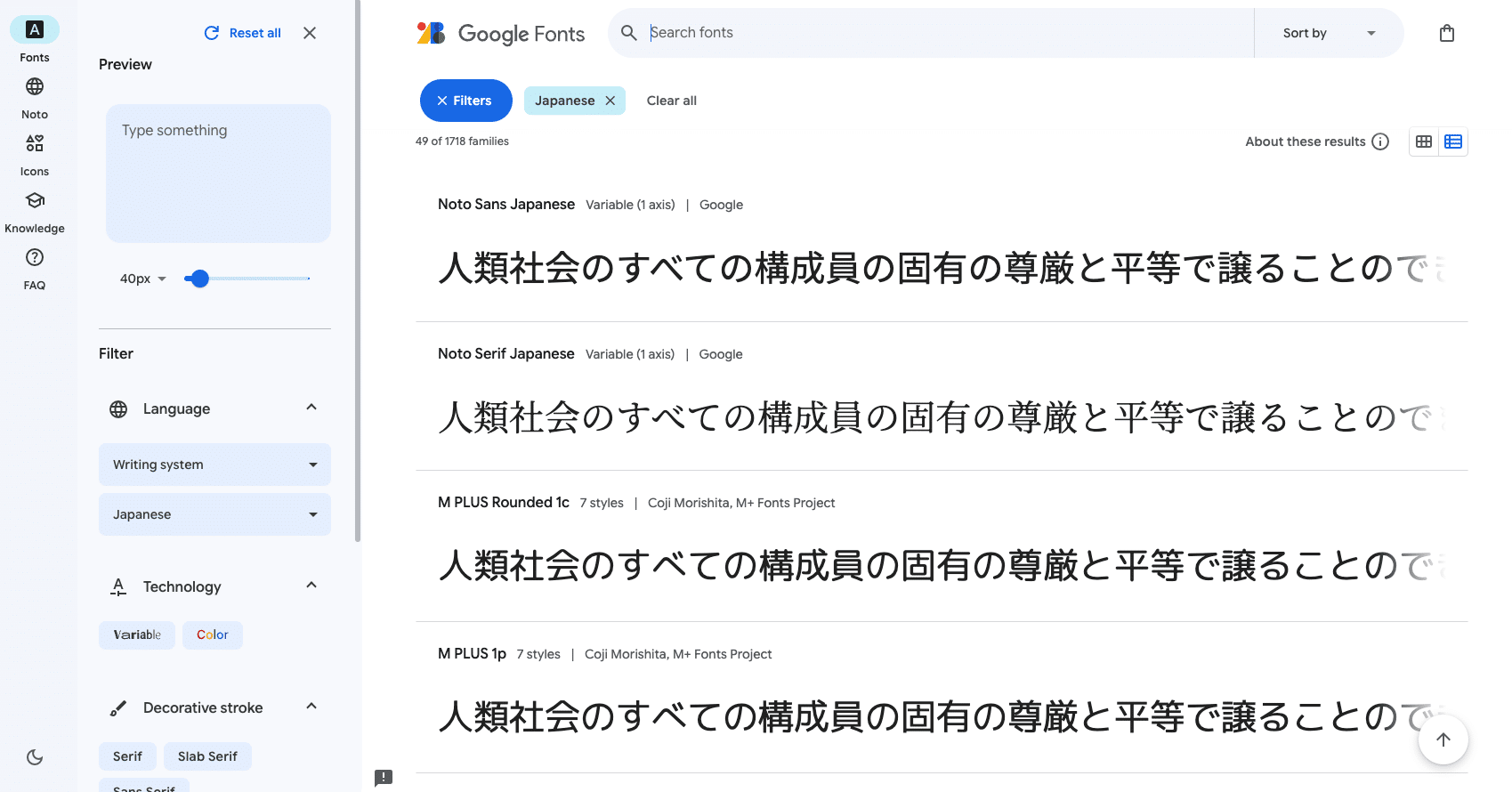The height and width of the screenshot is (792, 1512).
Task: Collapse the Language filter section
Action: [311, 408]
